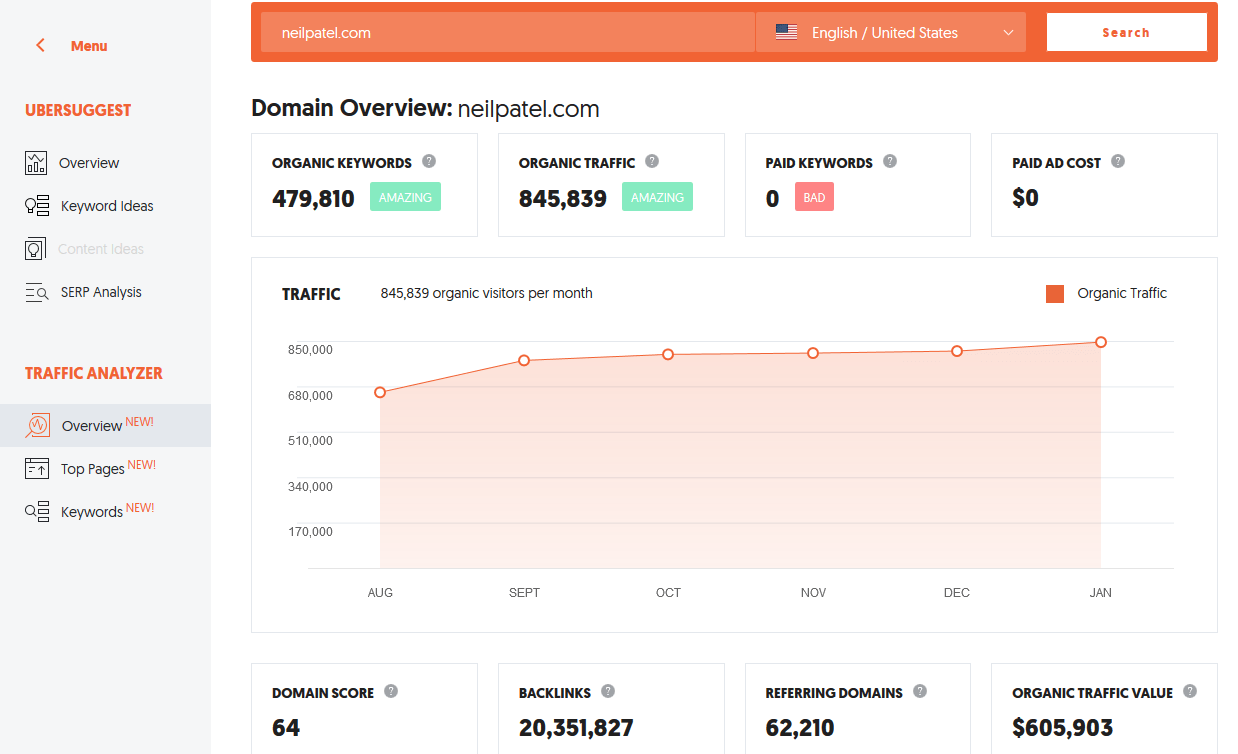Select Traffic Analyzer Overview NEW item
The width and height of the screenshot is (1238, 754).
pyautogui.click(x=105, y=425)
